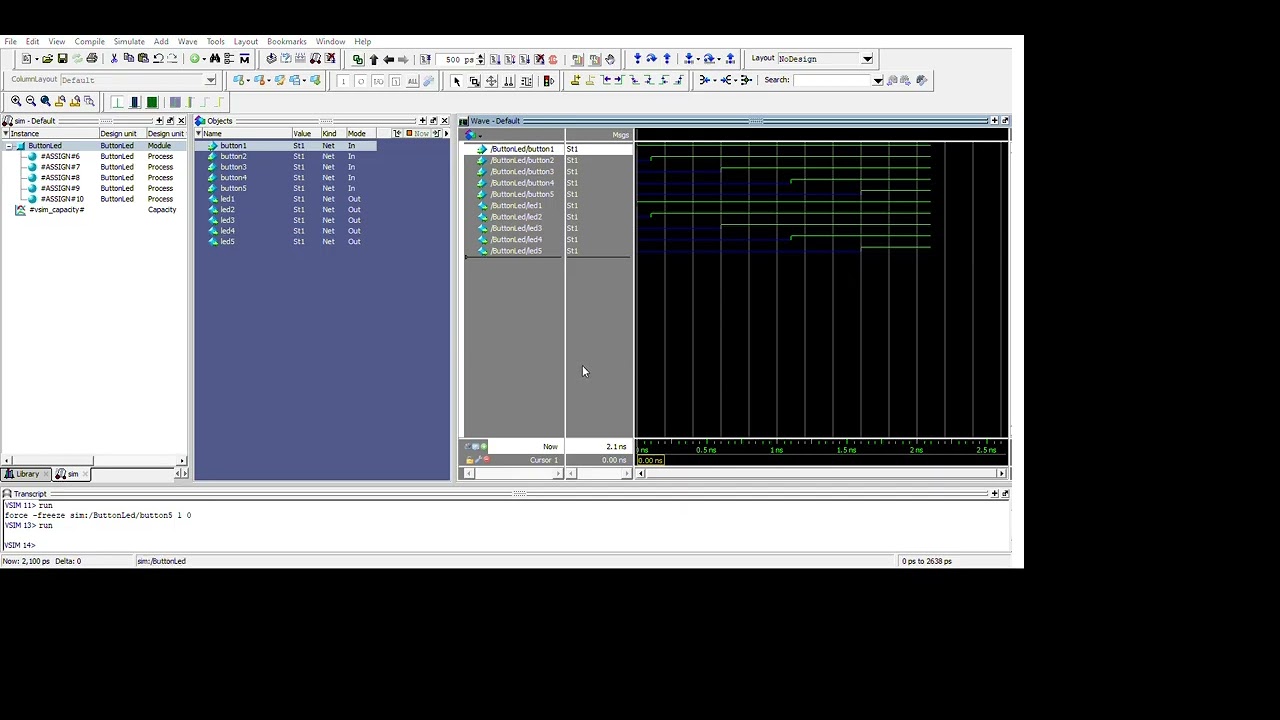Open the Bookmarks menu
This screenshot has height=720, width=1280.
(x=286, y=42)
